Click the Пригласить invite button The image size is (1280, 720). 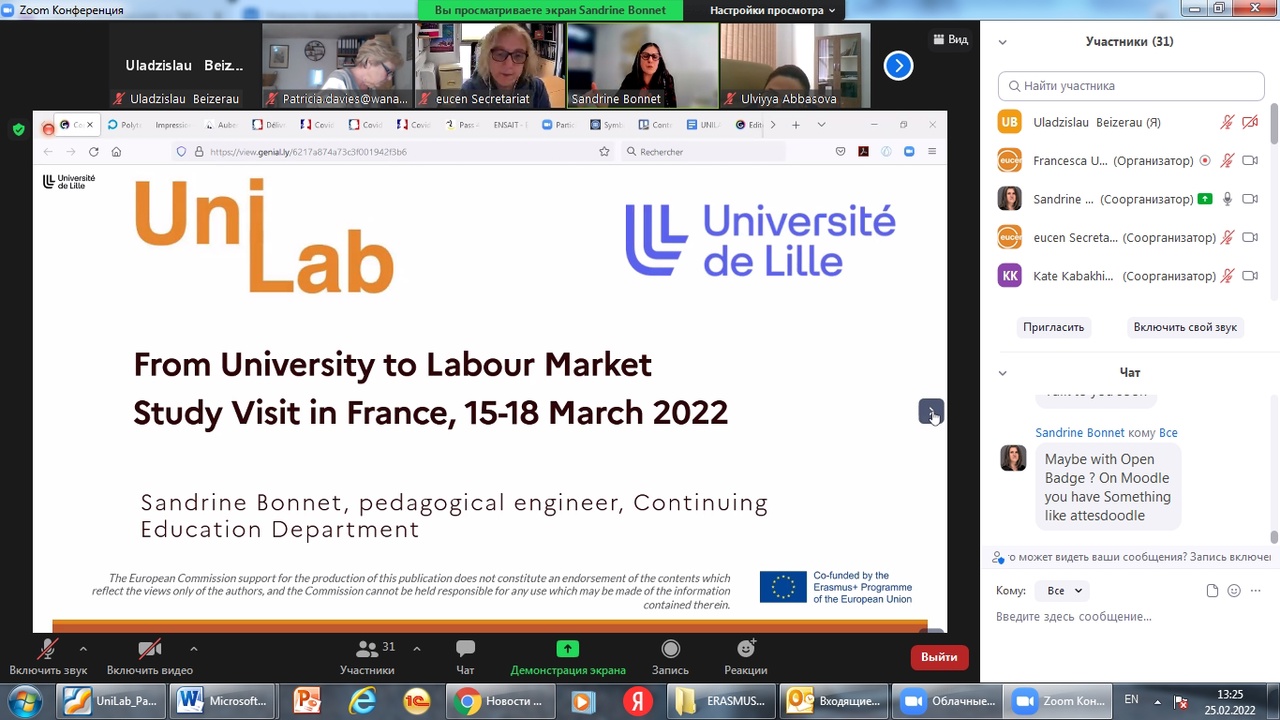coord(1053,327)
